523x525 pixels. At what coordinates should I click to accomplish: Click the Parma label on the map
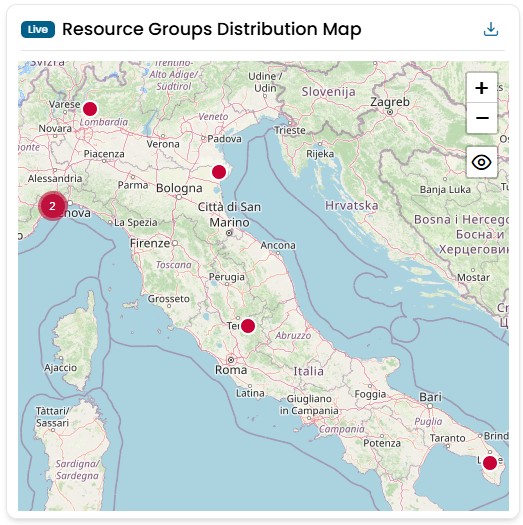click(x=133, y=185)
